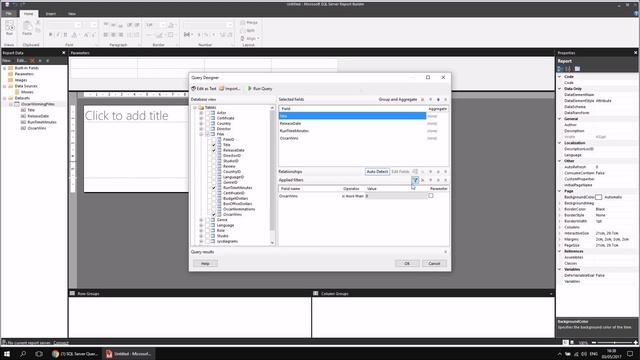Click the red delete field icon in Selected fields
This screenshot has width=640, height=360.
[x=422, y=100]
